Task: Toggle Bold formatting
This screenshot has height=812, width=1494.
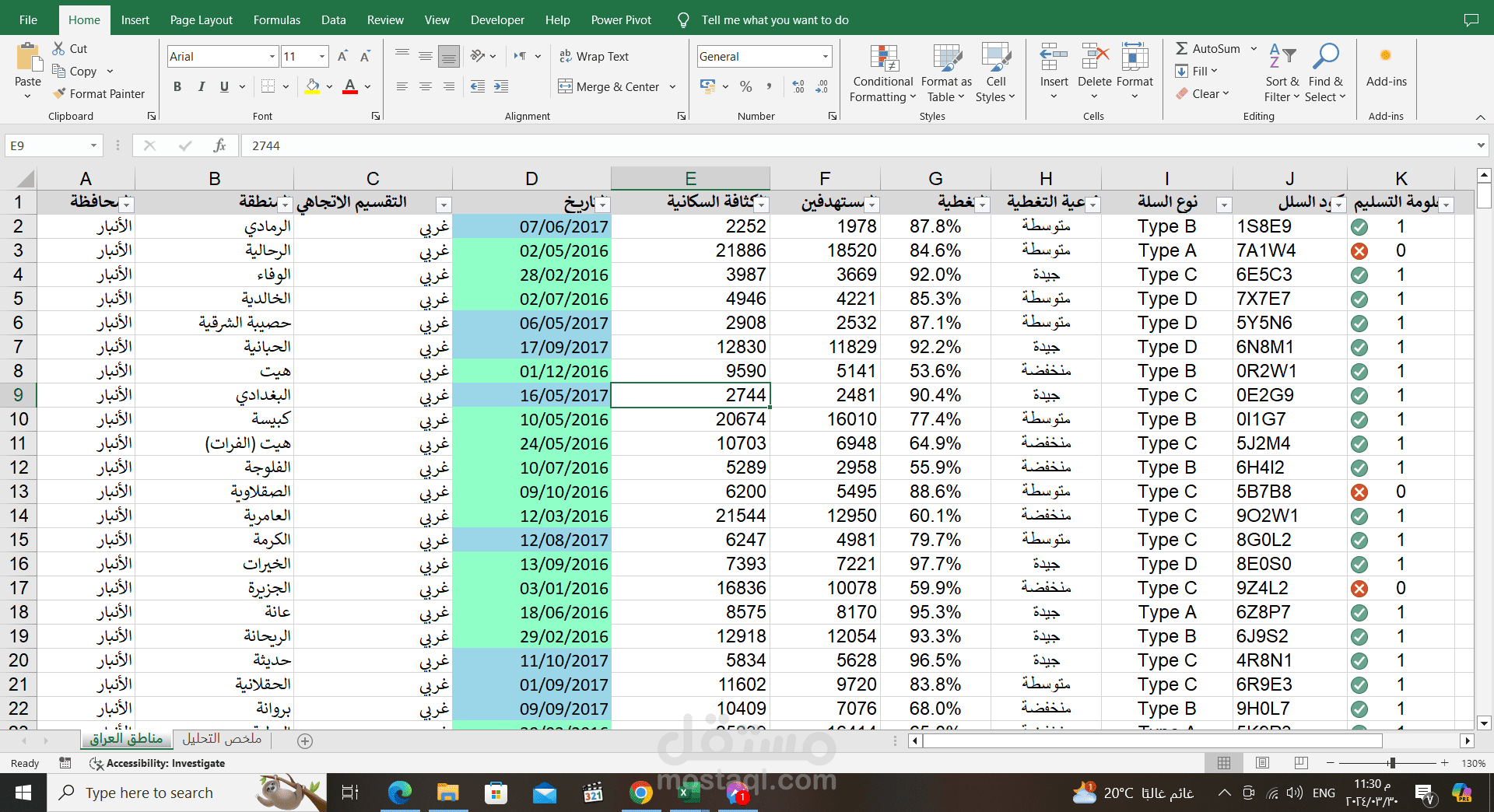Action: [x=177, y=87]
